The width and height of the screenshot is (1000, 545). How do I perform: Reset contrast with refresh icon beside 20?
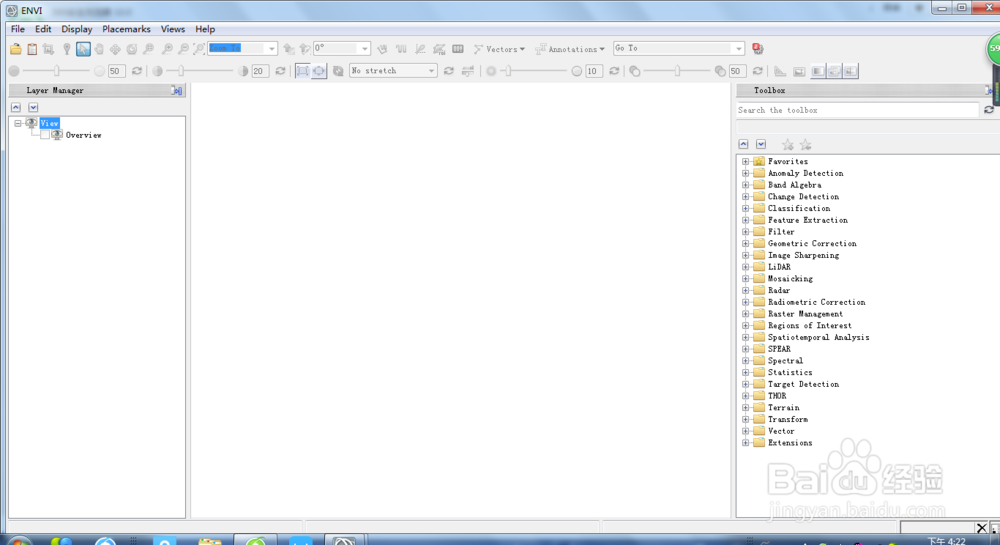(280, 71)
